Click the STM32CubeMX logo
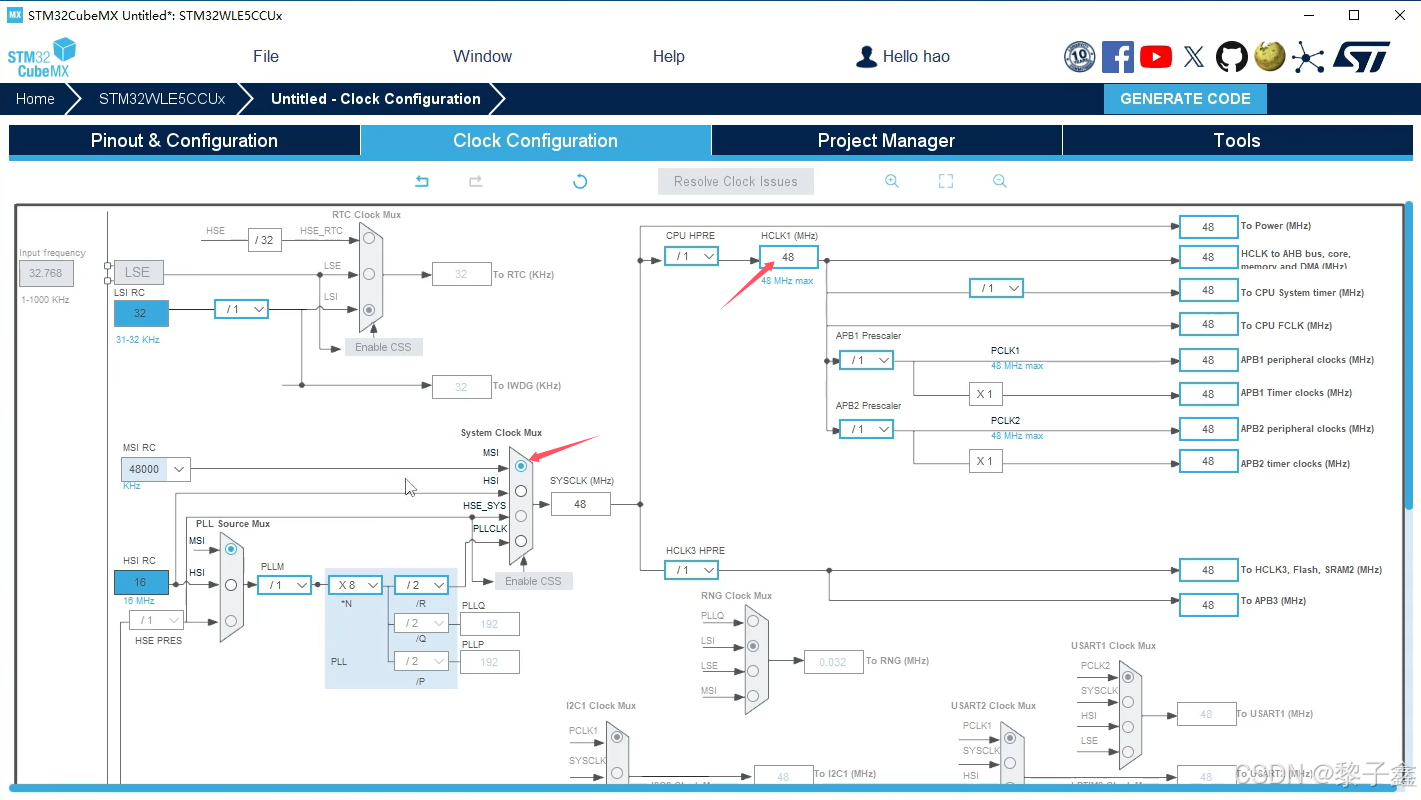This screenshot has width=1421, height=800. [42, 58]
